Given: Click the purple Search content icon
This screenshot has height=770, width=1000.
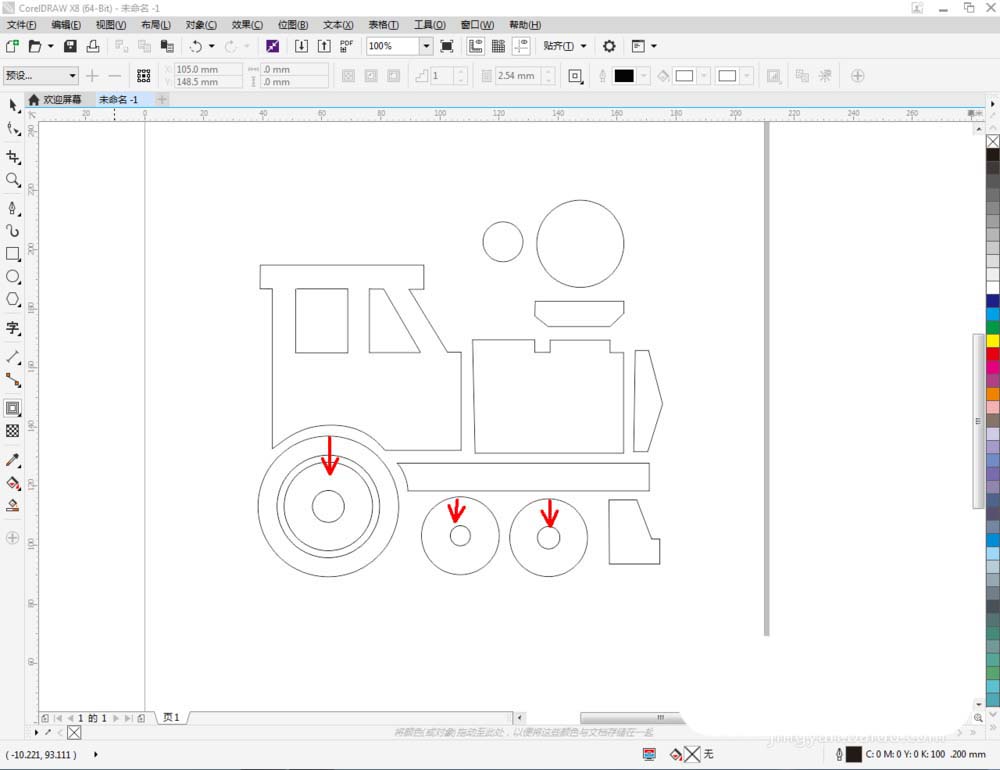Looking at the screenshot, I should tap(272, 46).
